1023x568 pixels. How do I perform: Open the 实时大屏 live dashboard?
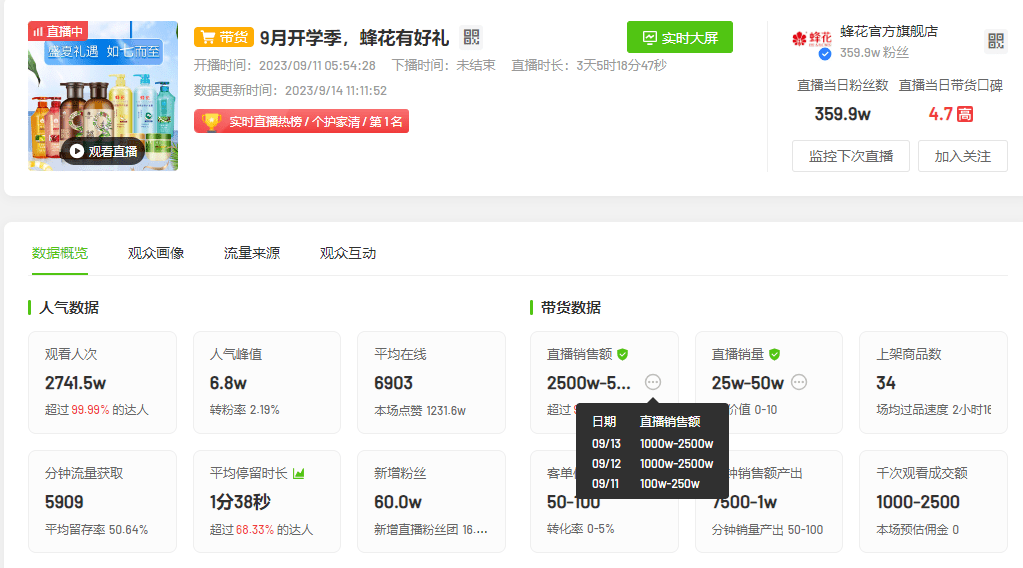pyautogui.click(x=680, y=38)
